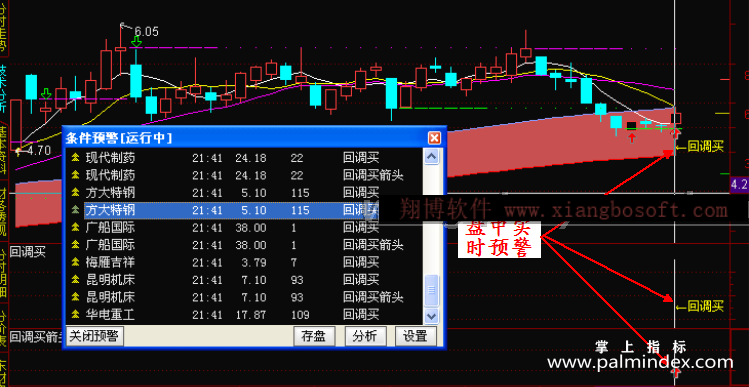Open the 设置 settings button
The width and height of the screenshot is (749, 387).
click(416, 336)
